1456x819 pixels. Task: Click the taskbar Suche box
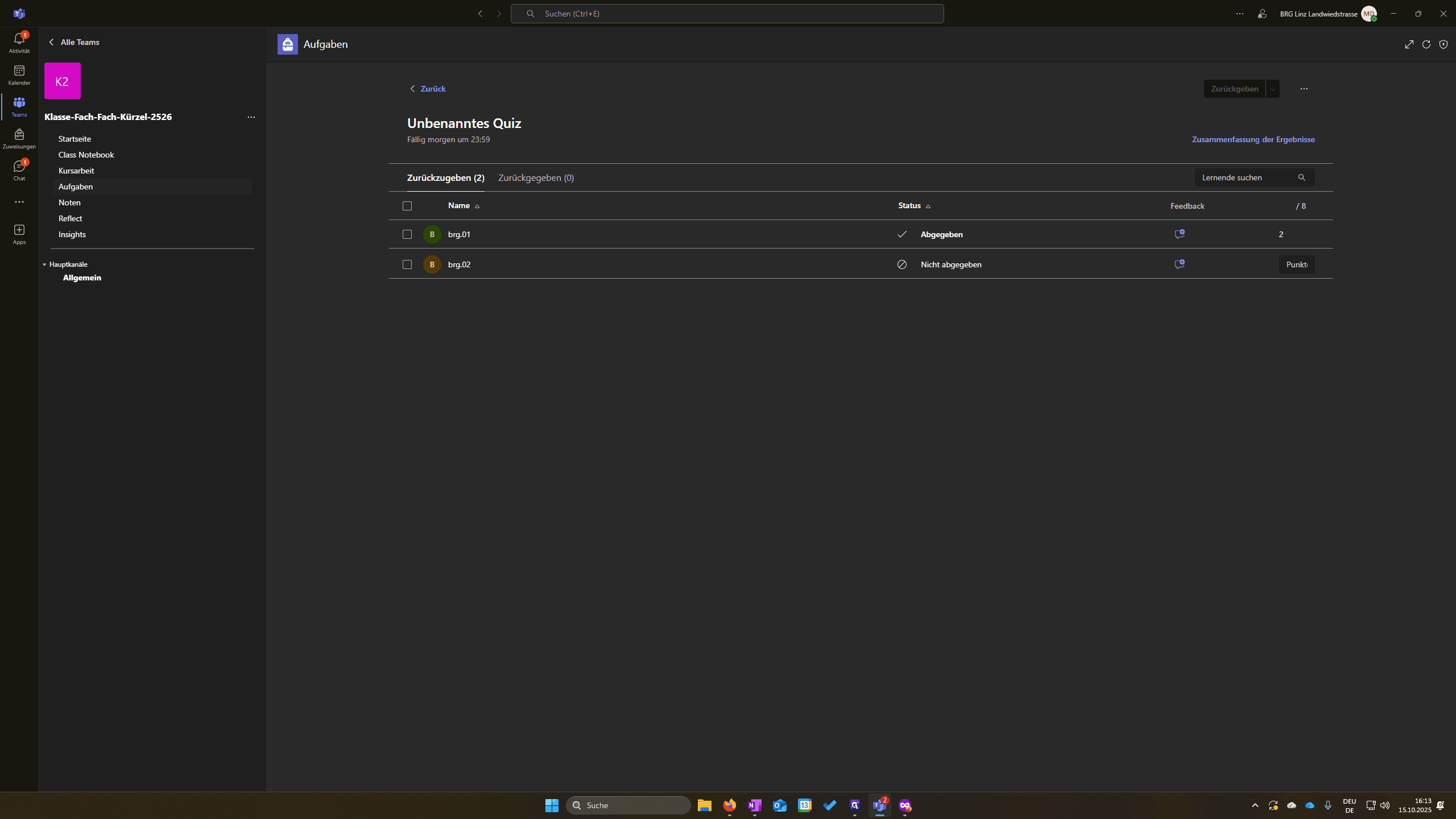[628, 805]
